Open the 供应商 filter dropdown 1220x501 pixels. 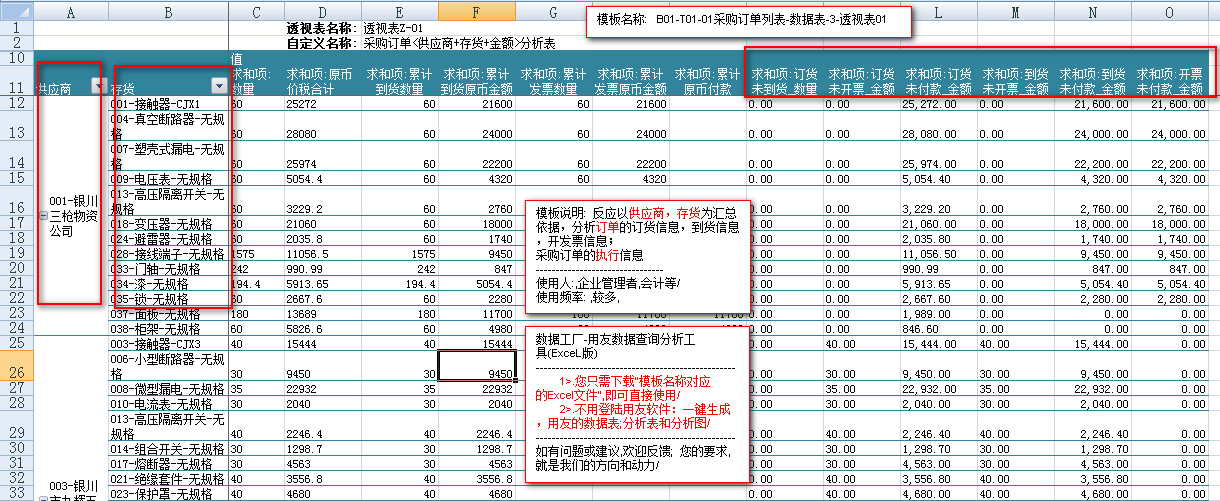(x=98, y=86)
